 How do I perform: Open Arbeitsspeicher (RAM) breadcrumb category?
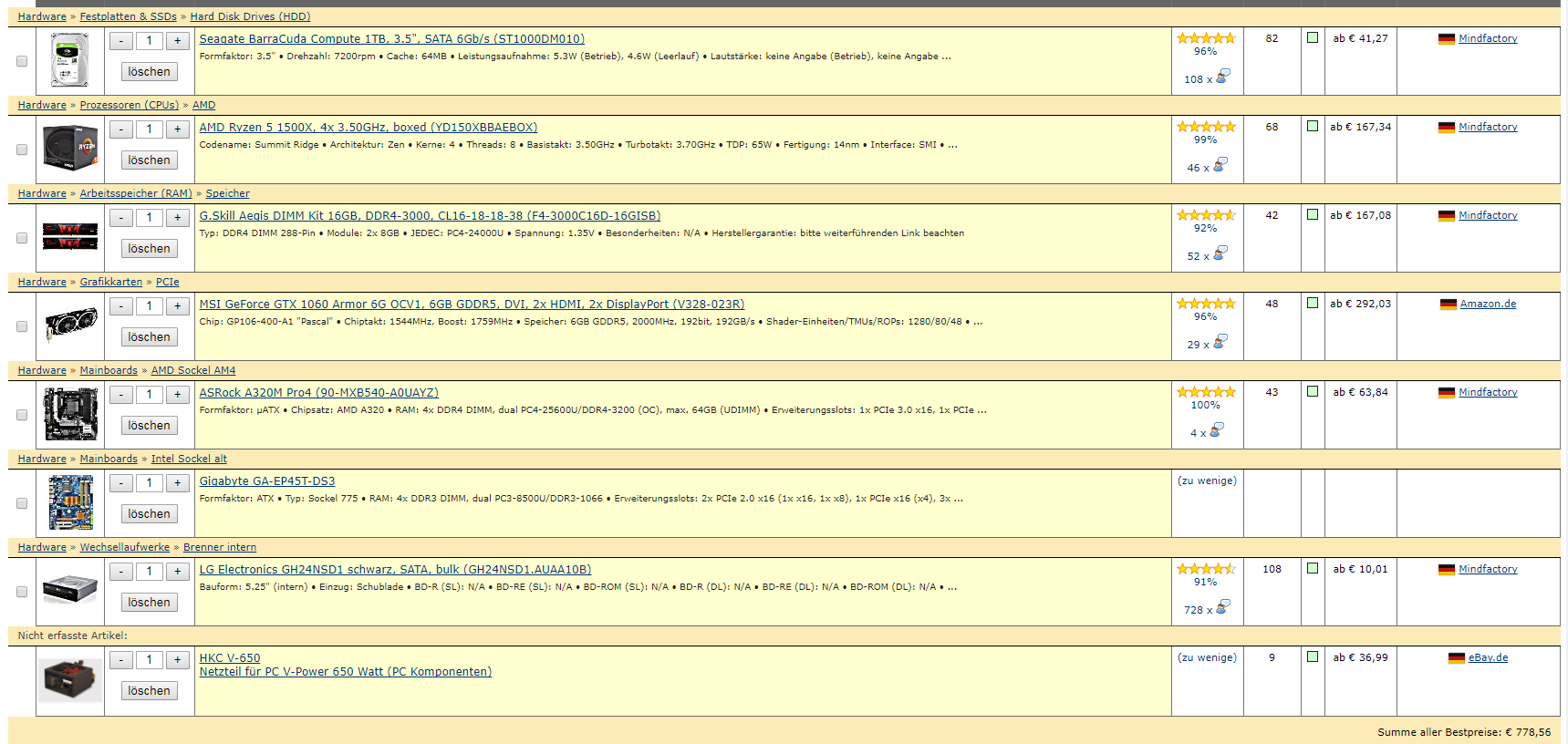click(x=136, y=193)
